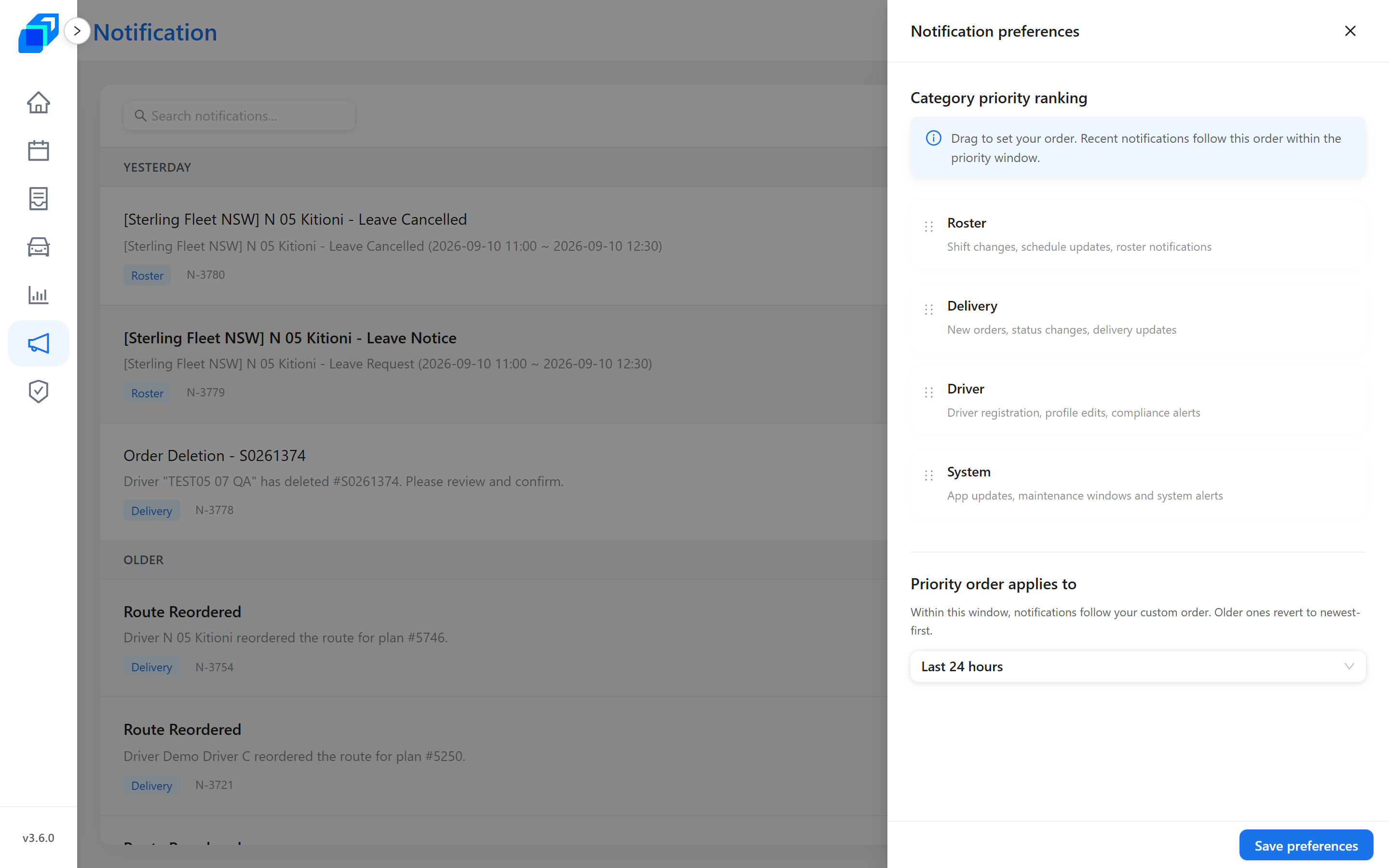Open Route Reordered notification for plan #5250
Image resolution: width=1389 pixels, height=868 pixels.
pyautogui.click(x=493, y=756)
